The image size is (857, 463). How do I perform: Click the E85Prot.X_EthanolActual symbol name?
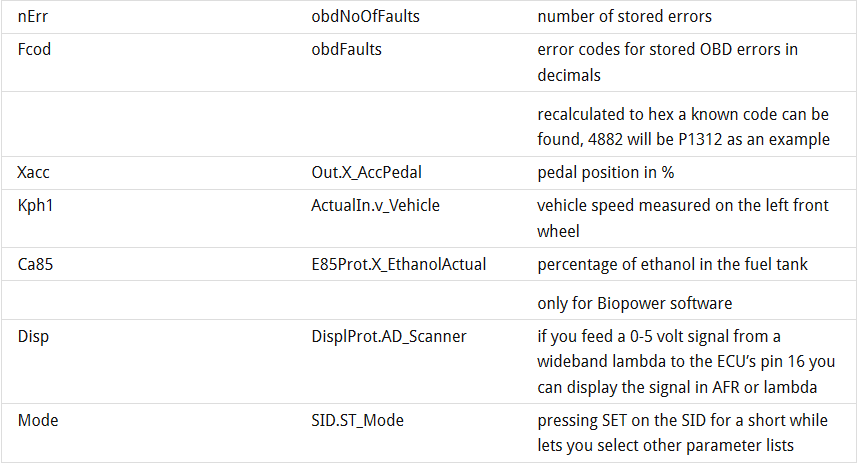pyautogui.click(x=398, y=265)
